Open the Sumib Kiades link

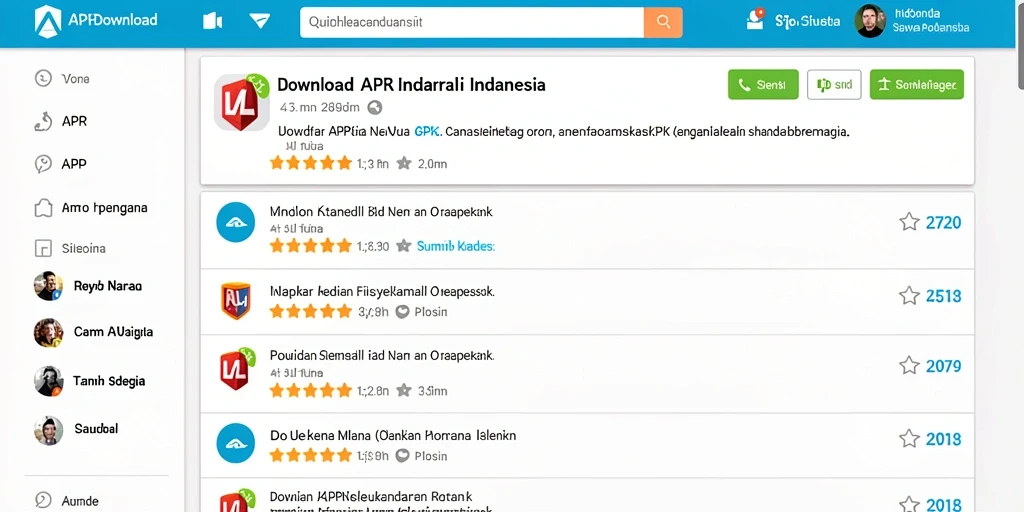tap(456, 246)
